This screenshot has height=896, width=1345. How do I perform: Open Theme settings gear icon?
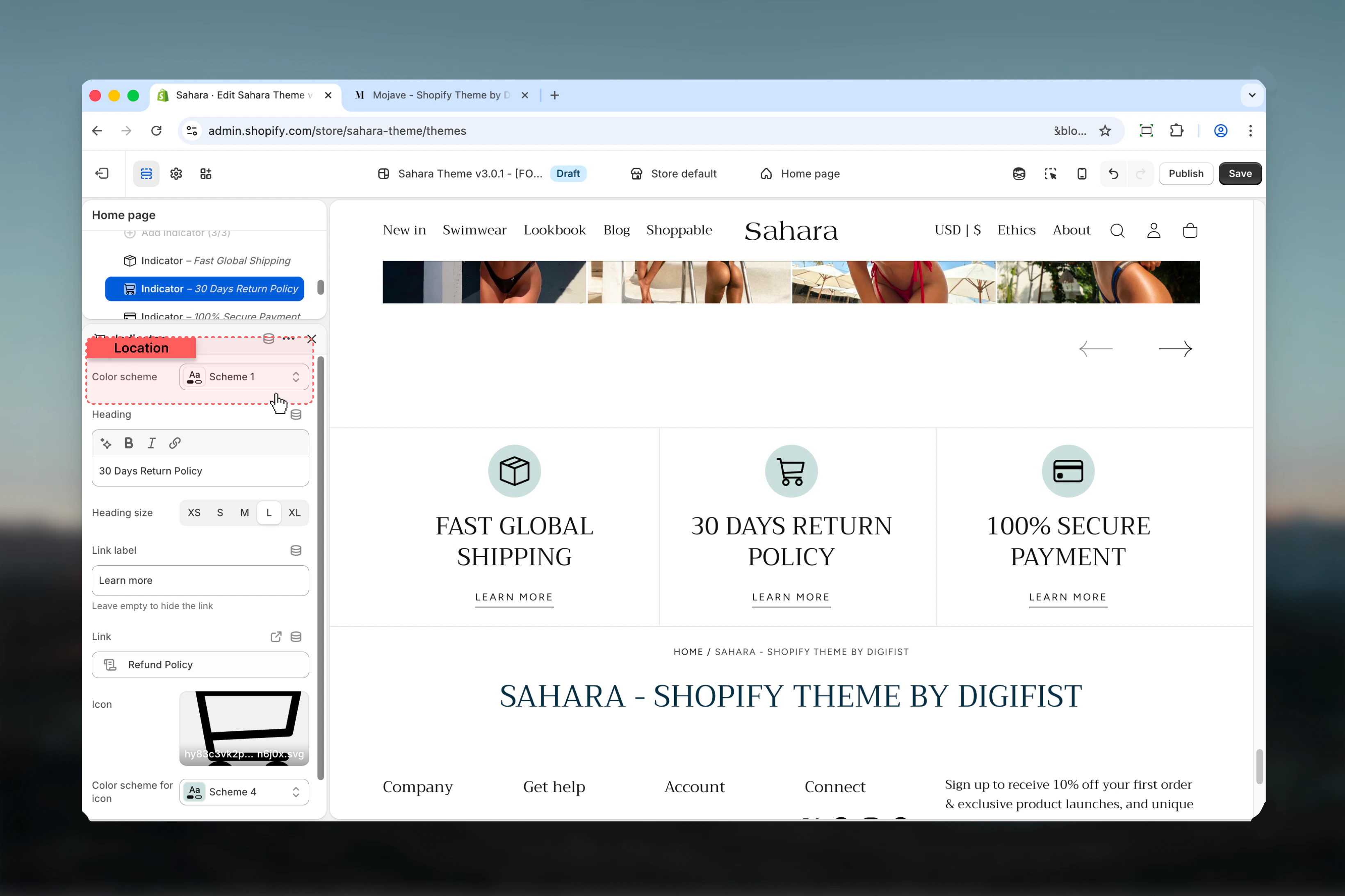tap(176, 174)
